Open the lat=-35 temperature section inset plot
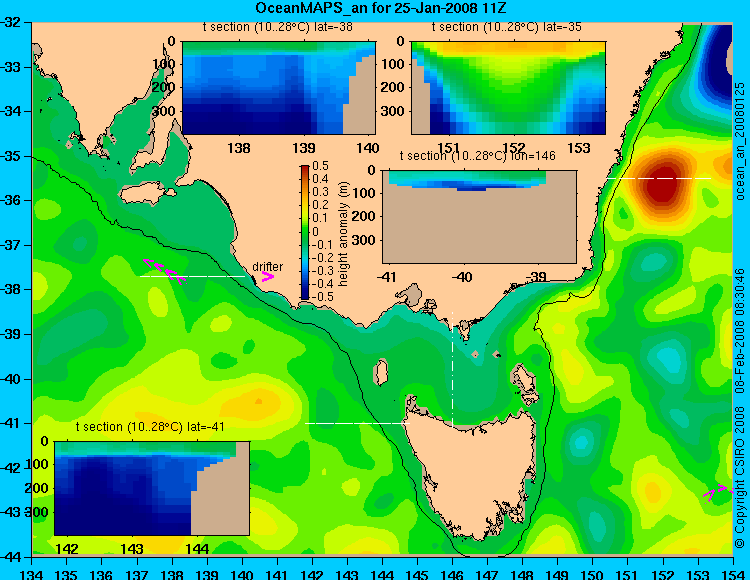 508,88
